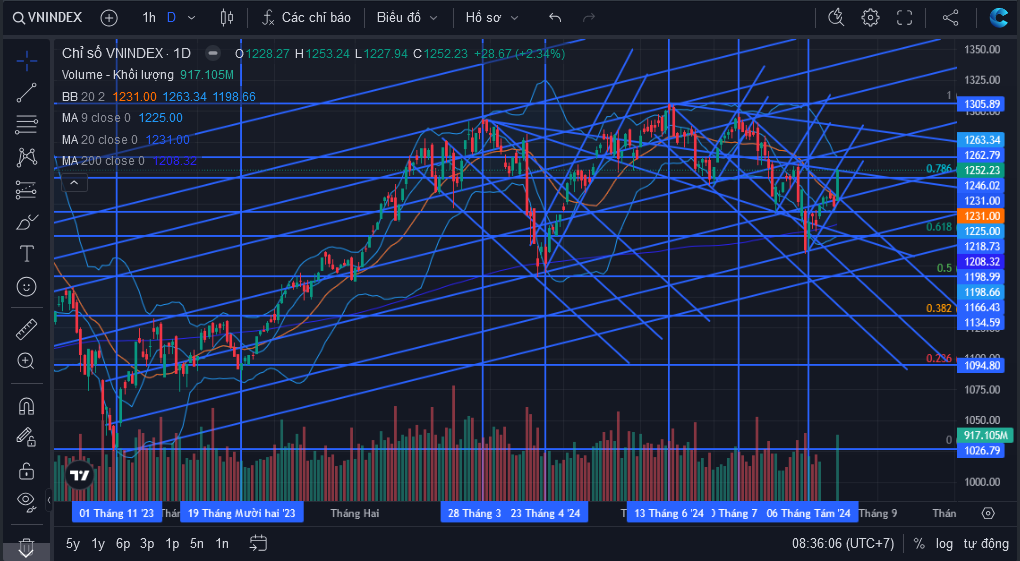Set range to 5n
Image resolution: width=1020 pixels, height=561 pixels.
pyautogui.click(x=197, y=543)
